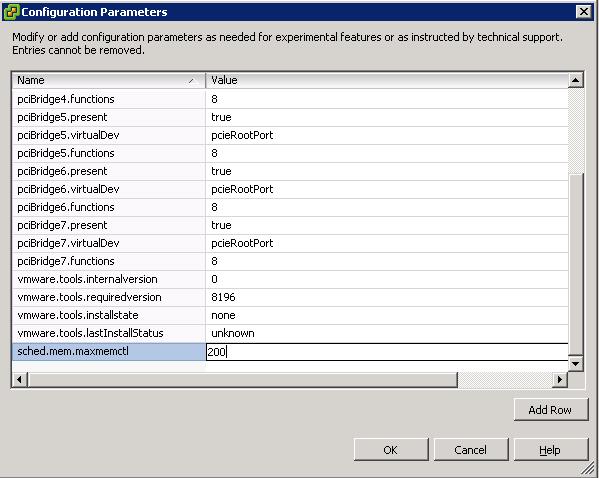Image resolution: width=599 pixels, height=478 pixels.
Task: Click the Cancel button
Action: click(x=471, y=450)
